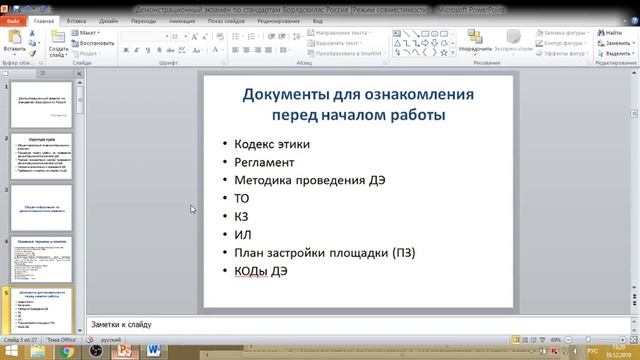Click the Paste (Вставить) clipboard icon
This screenshot has height=360, width=640.
(15, 37)
